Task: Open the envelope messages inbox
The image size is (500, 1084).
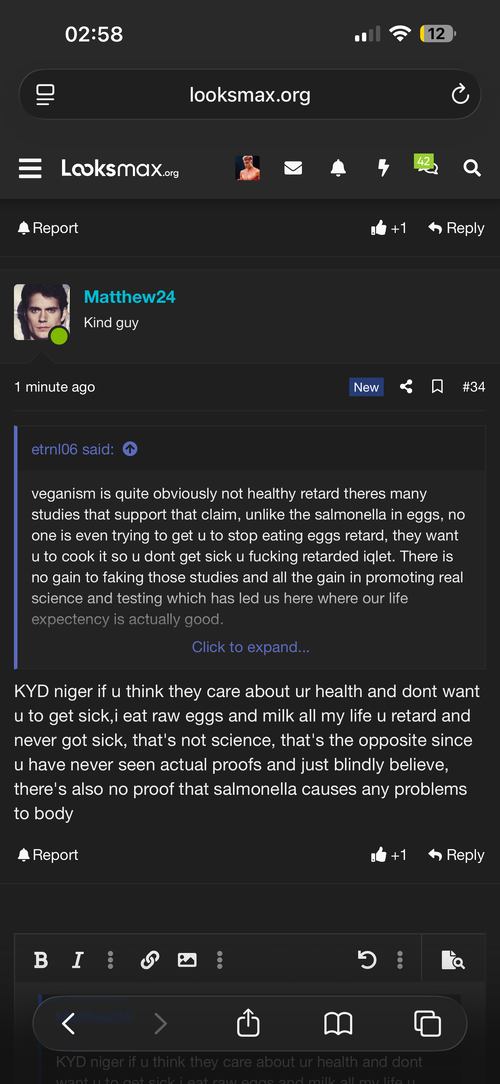Action: [293, 168]
